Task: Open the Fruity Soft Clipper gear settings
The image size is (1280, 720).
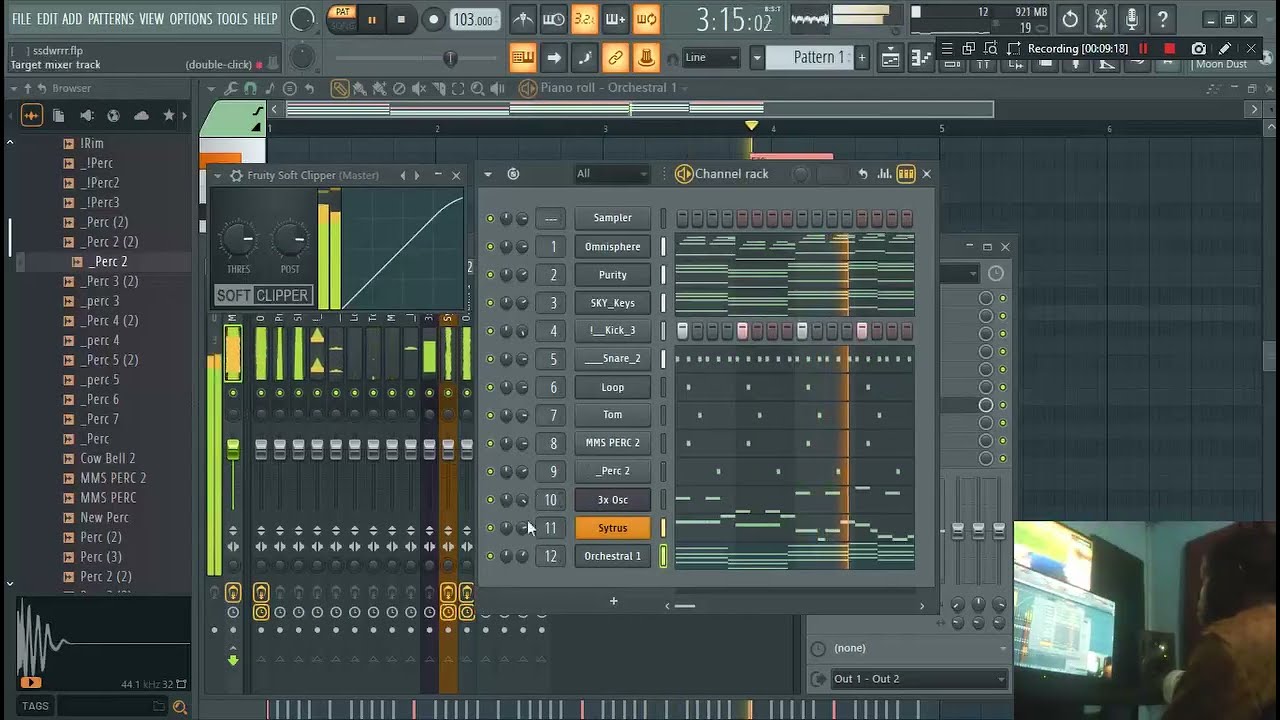Action: point(236,175)
